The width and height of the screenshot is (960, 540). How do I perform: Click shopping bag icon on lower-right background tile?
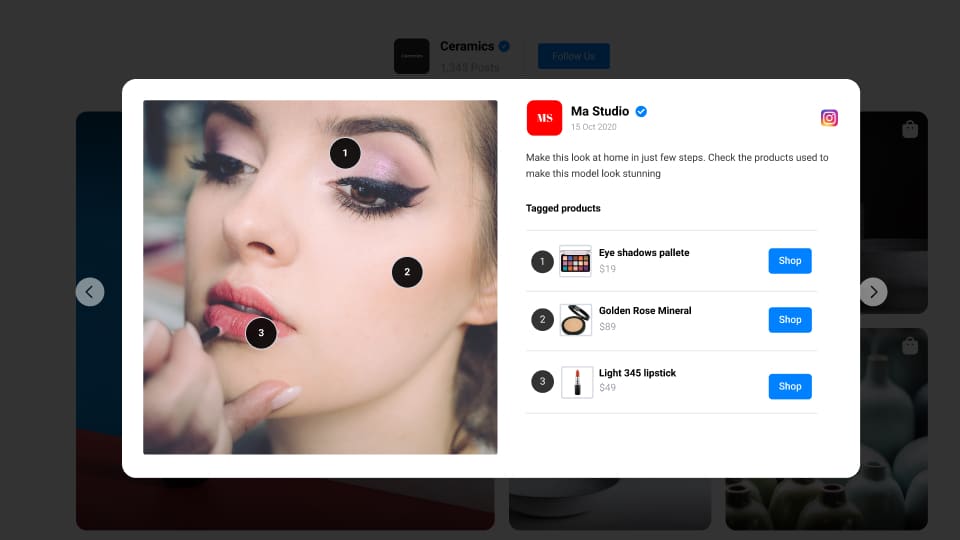point(910,346)
